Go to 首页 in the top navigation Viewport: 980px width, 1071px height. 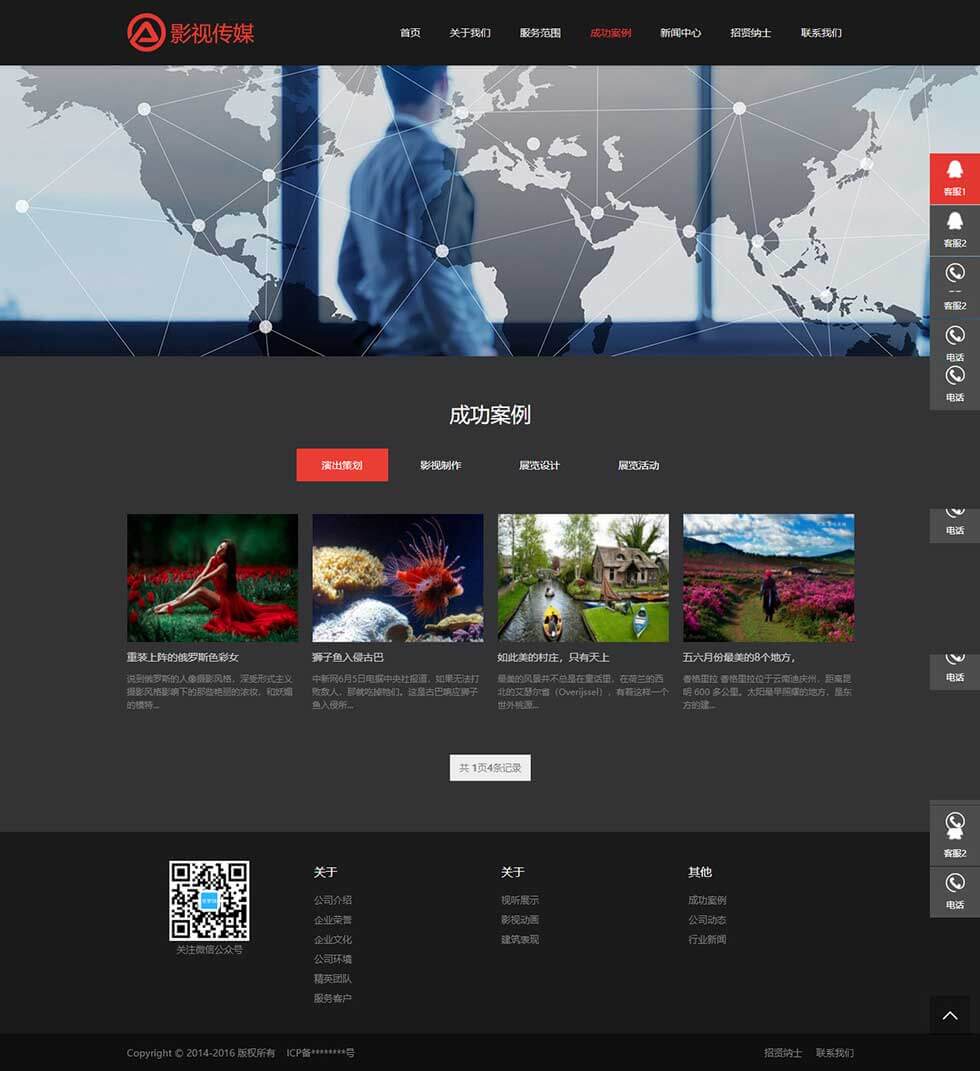click(410, 33)
